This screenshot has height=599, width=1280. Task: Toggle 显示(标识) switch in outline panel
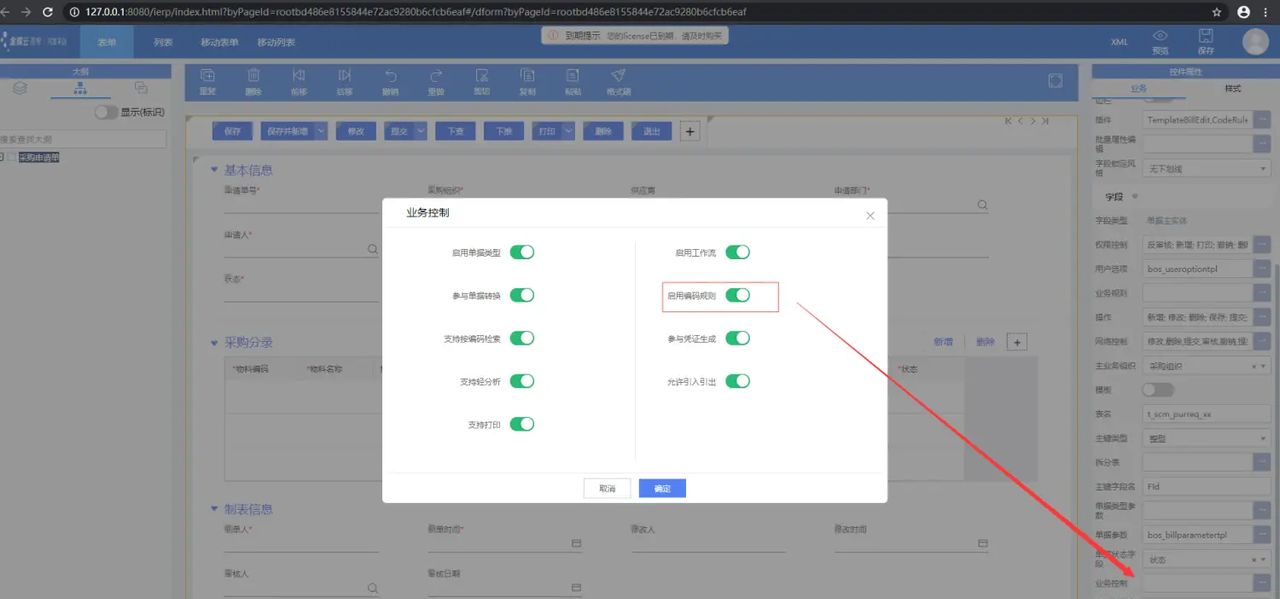106,113
